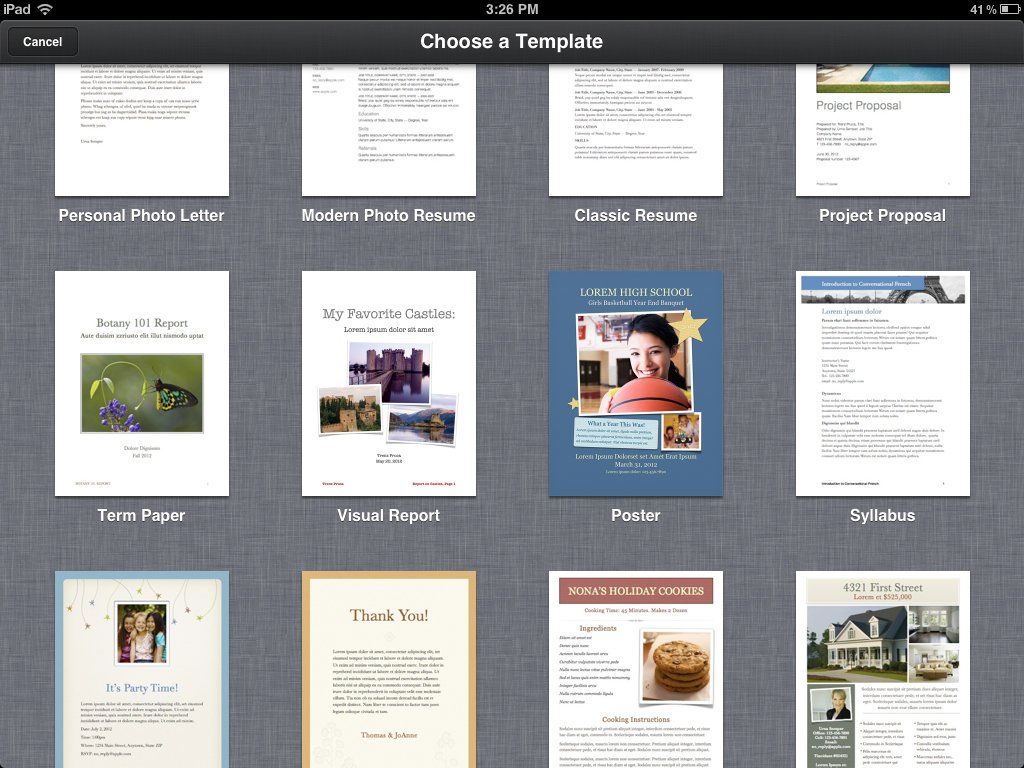Screen dimensions: 1024x768
Task: Open the Thank You card template
Action: click(x=389, y=670)
